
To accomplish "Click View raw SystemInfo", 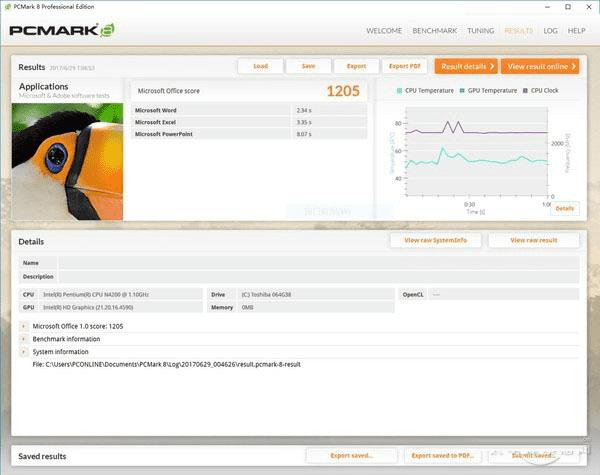I will pos(435,240).
